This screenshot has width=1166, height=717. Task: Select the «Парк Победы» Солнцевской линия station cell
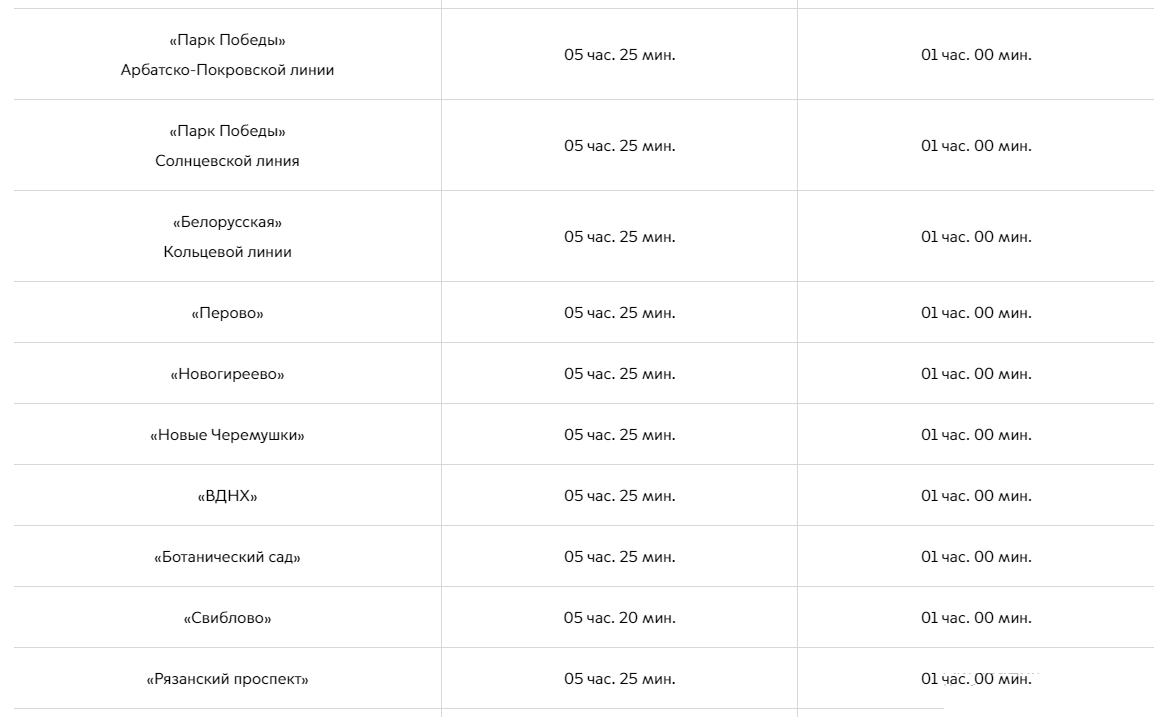click(227, 146)
